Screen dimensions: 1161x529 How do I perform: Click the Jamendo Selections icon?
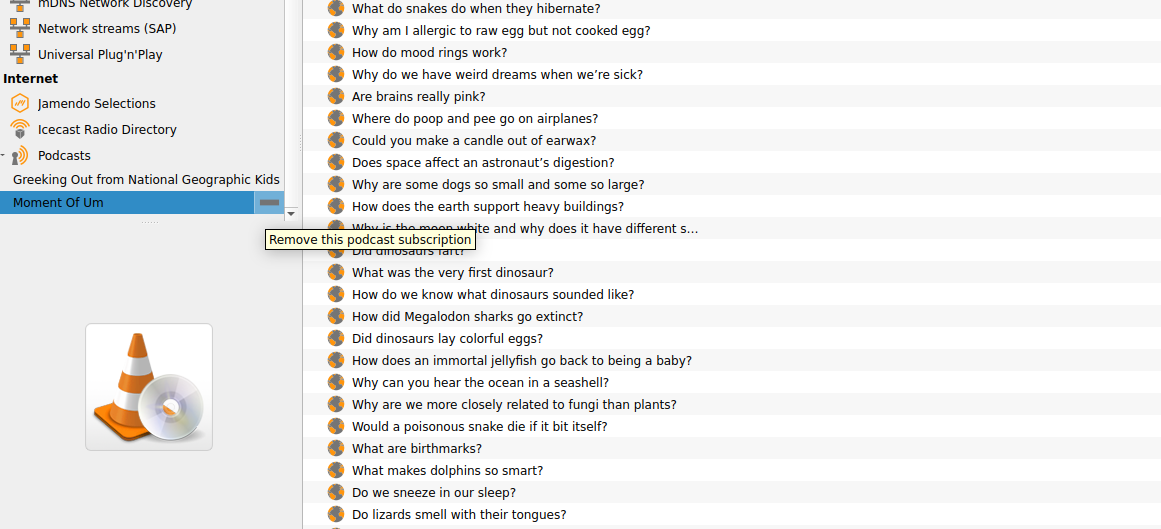20,104
